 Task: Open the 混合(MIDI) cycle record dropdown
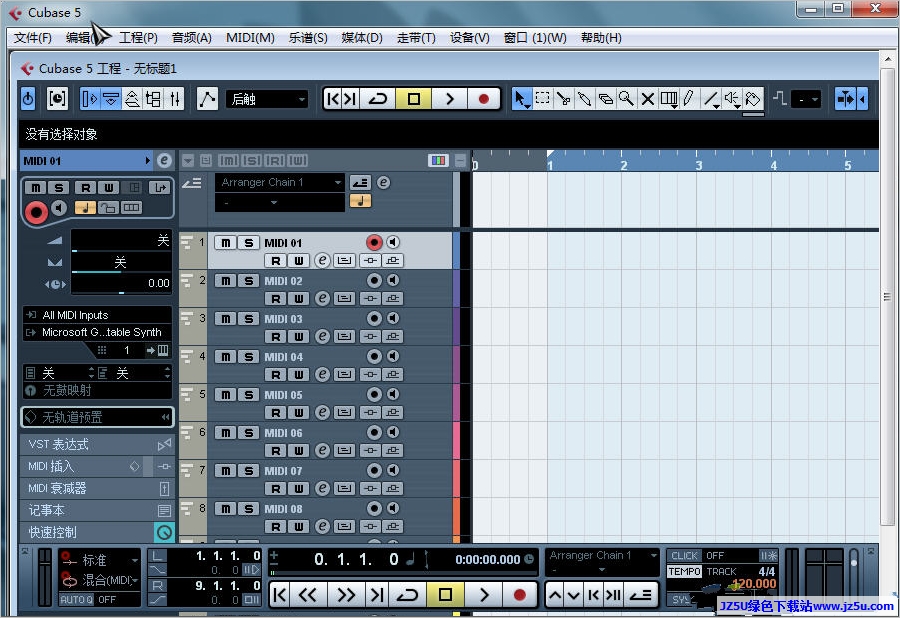coord(100,581)
